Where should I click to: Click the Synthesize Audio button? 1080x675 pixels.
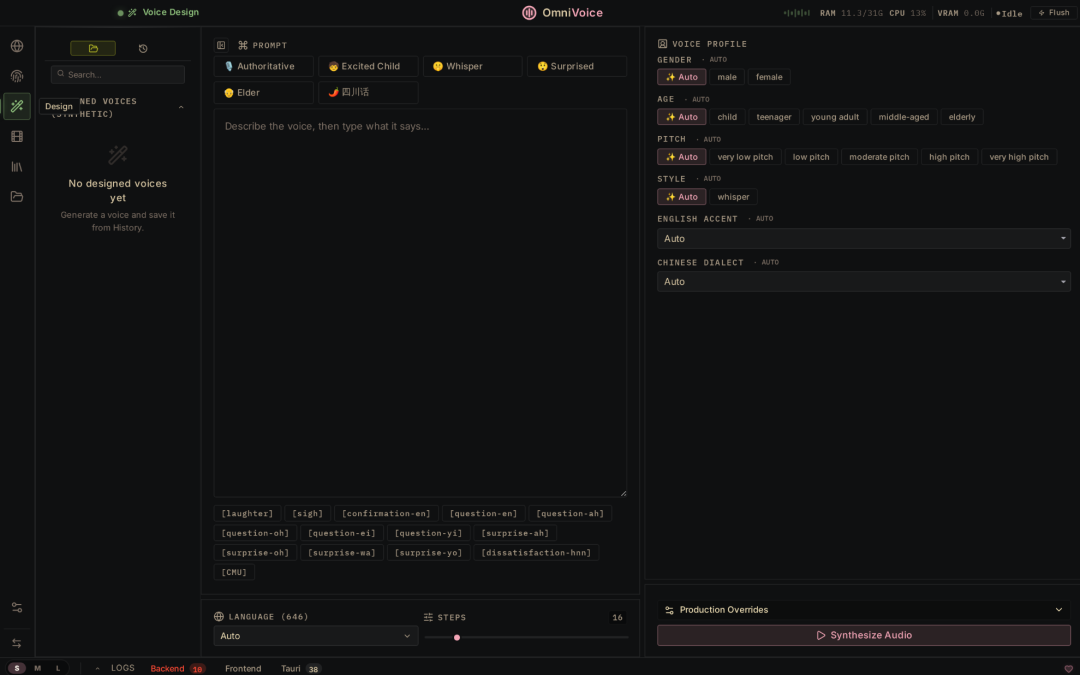pos(864,635)
